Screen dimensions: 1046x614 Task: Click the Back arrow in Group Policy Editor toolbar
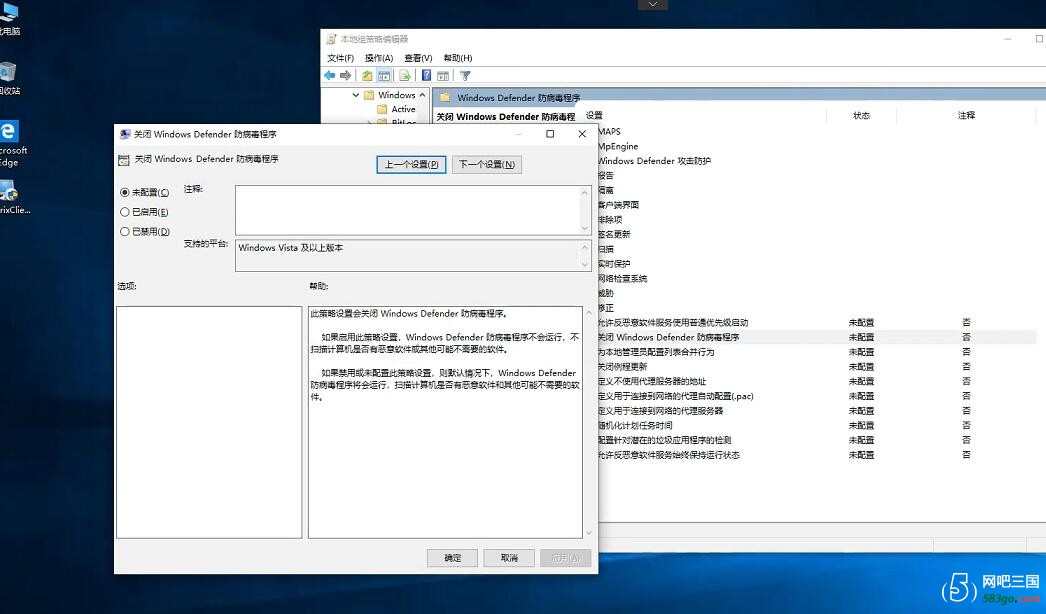click(330, 75)
